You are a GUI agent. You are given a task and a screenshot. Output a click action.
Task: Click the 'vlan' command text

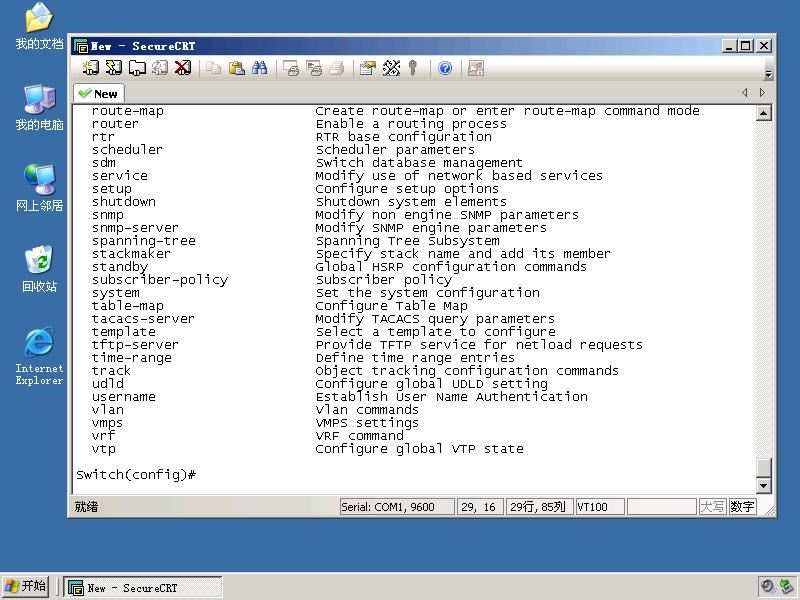108,410
